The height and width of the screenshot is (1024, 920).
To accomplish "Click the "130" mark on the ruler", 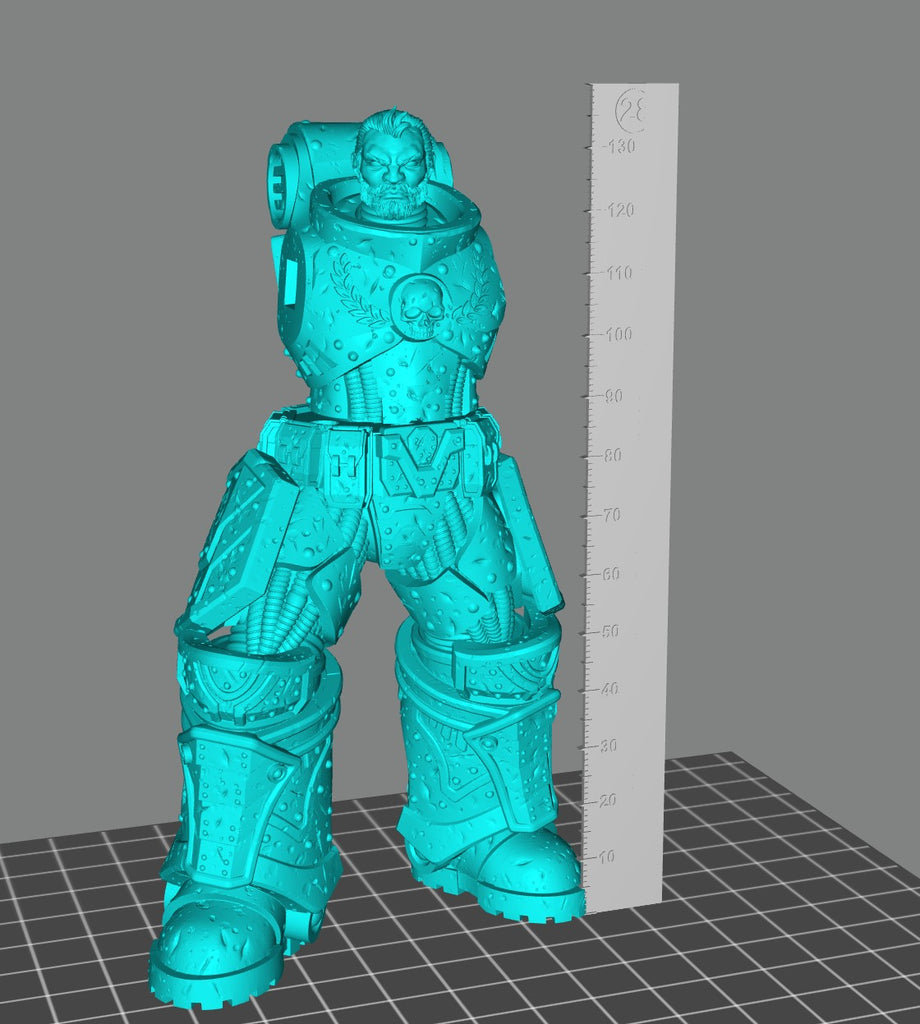I will click(620, 146).
